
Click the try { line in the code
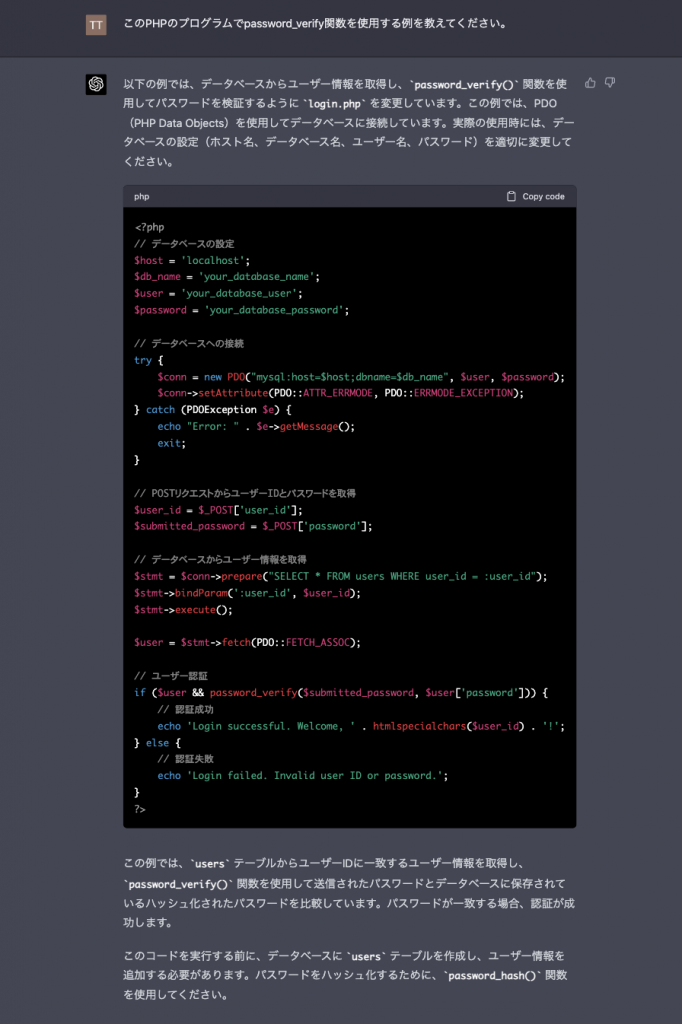tap(148, 360)
